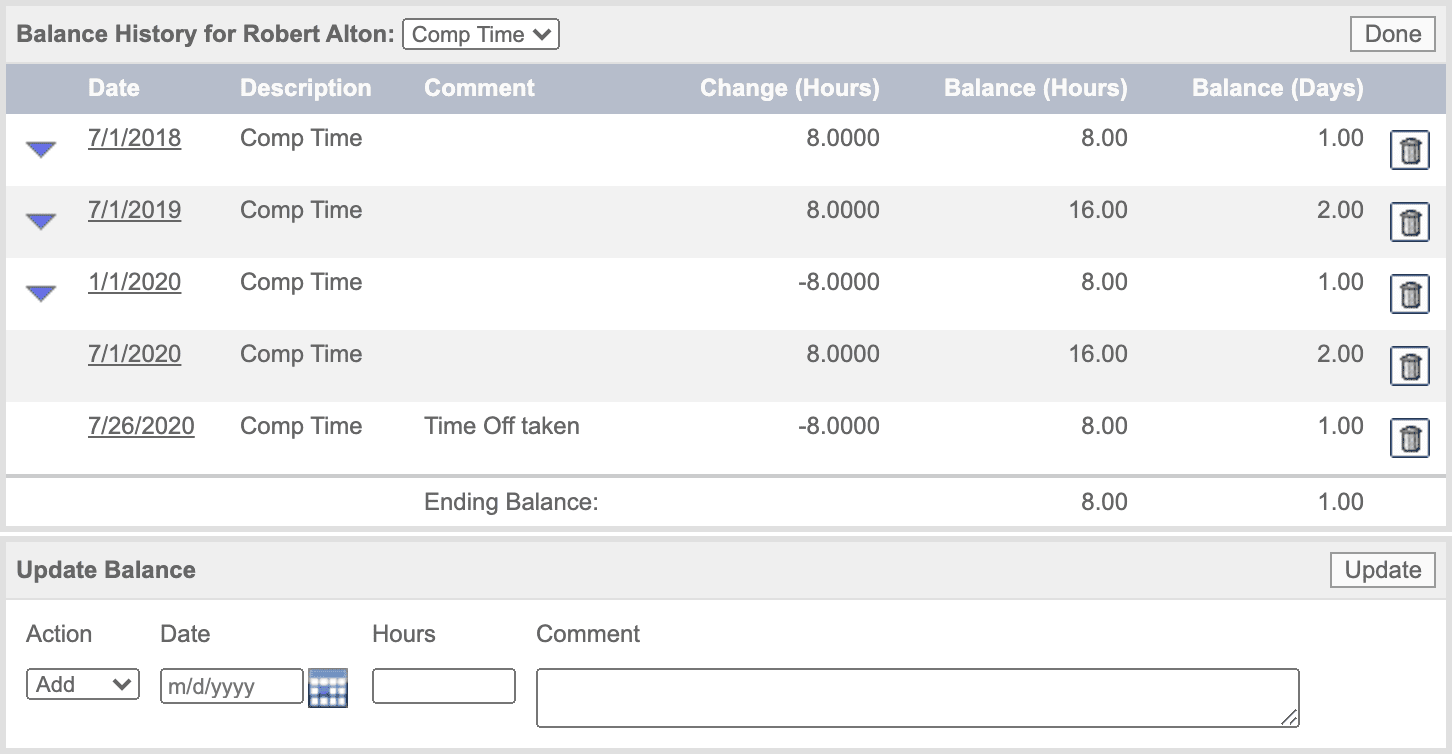
Task: Collapse the 1/1/2020 entry expander
Action: click(40, 292)
